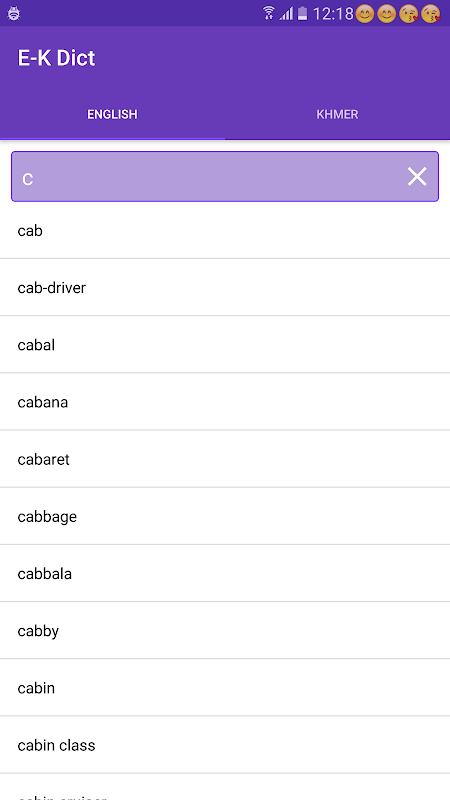Open 'cabin class' entry

[x=225, y=745]
